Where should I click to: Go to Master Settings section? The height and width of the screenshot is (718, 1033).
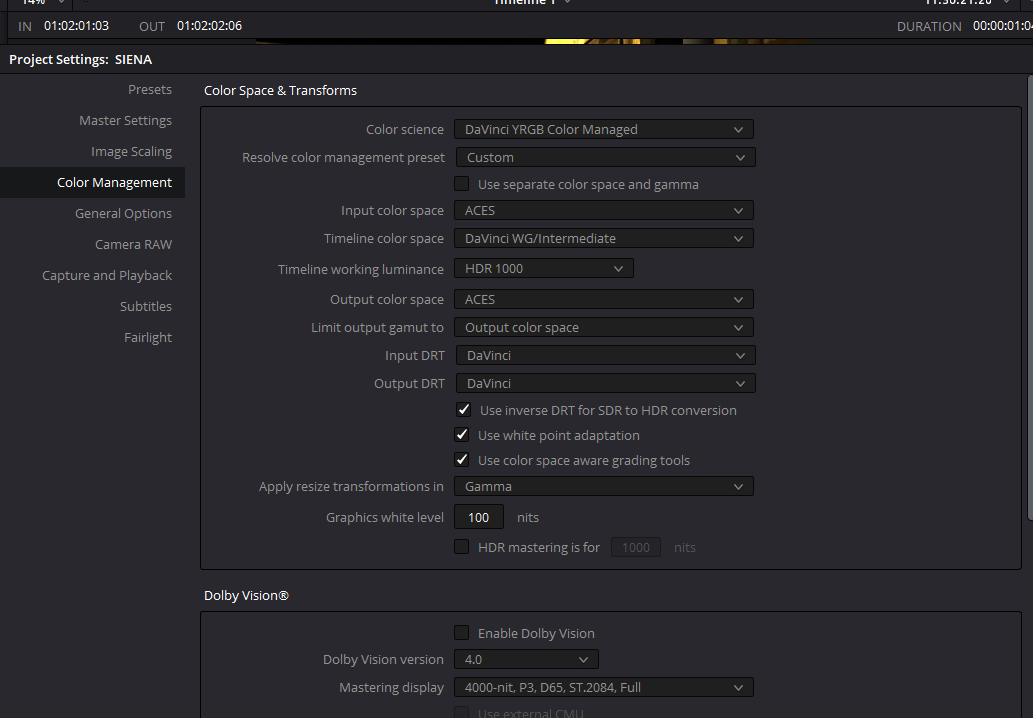125,120
